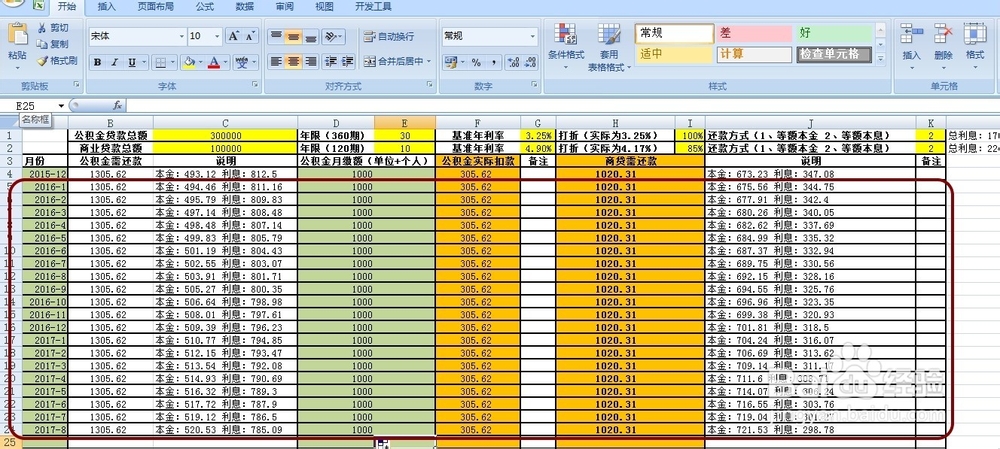Screen dimensions: 1000x449
Task: Click the accounting number format icon
Action: pyautogui.click(x=451, y=63)
